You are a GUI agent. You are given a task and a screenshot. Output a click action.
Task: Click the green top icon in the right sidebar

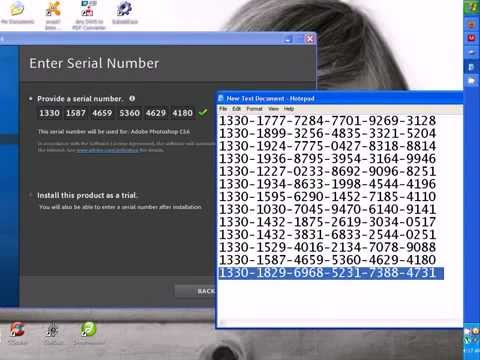[471, 7]
